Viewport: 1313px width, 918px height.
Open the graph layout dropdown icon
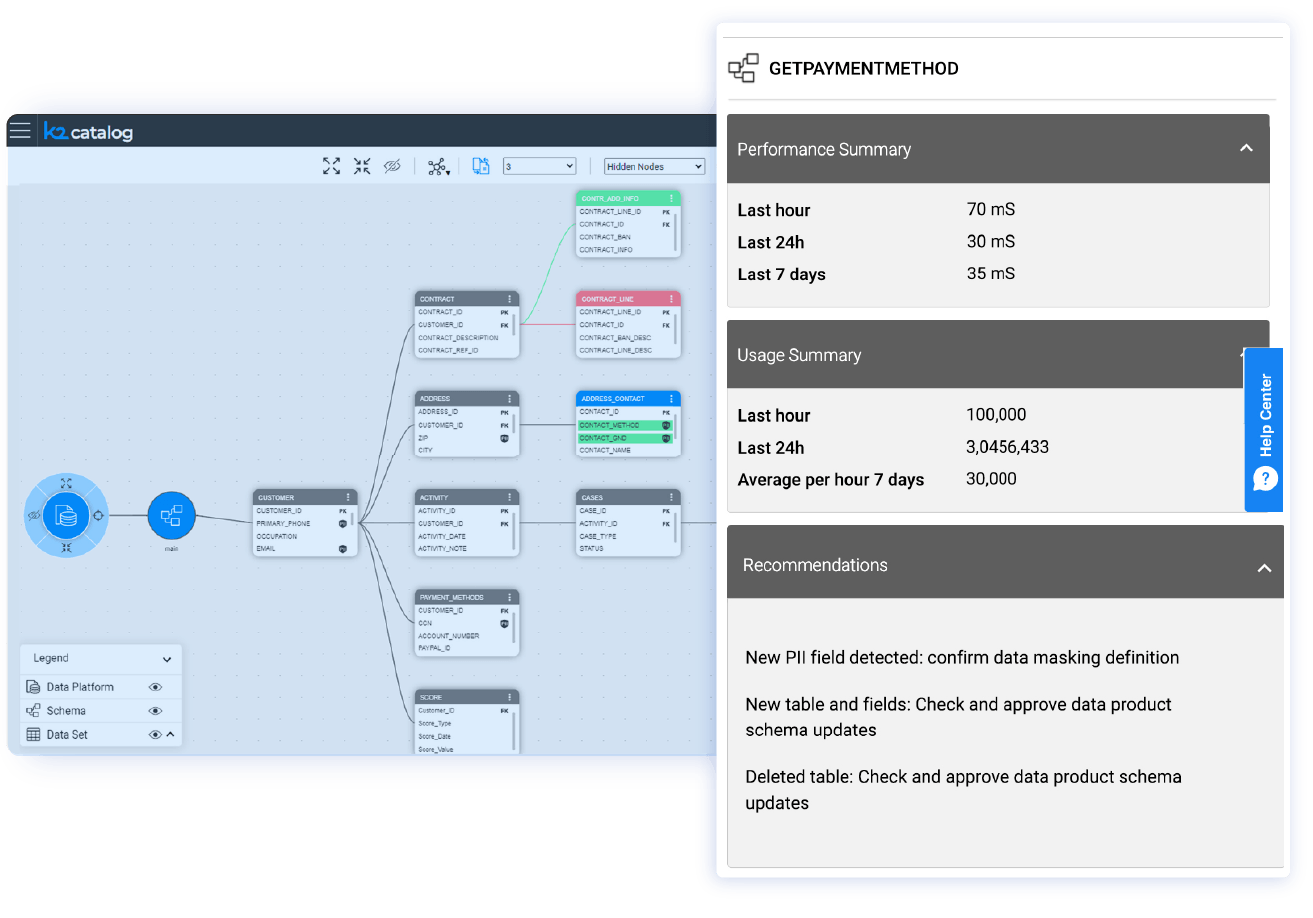tap(438, 167)
